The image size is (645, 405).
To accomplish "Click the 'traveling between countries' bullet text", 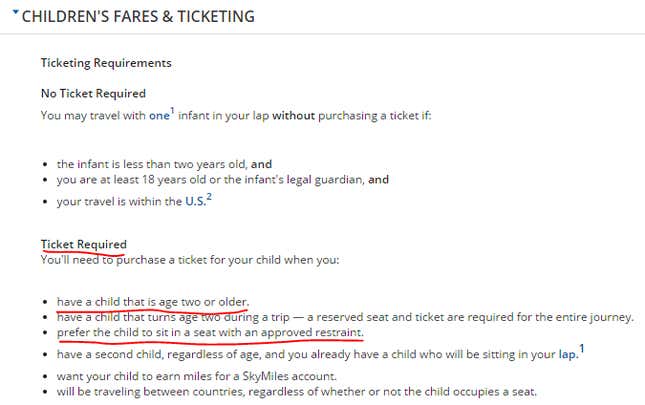I will point(297,391).
